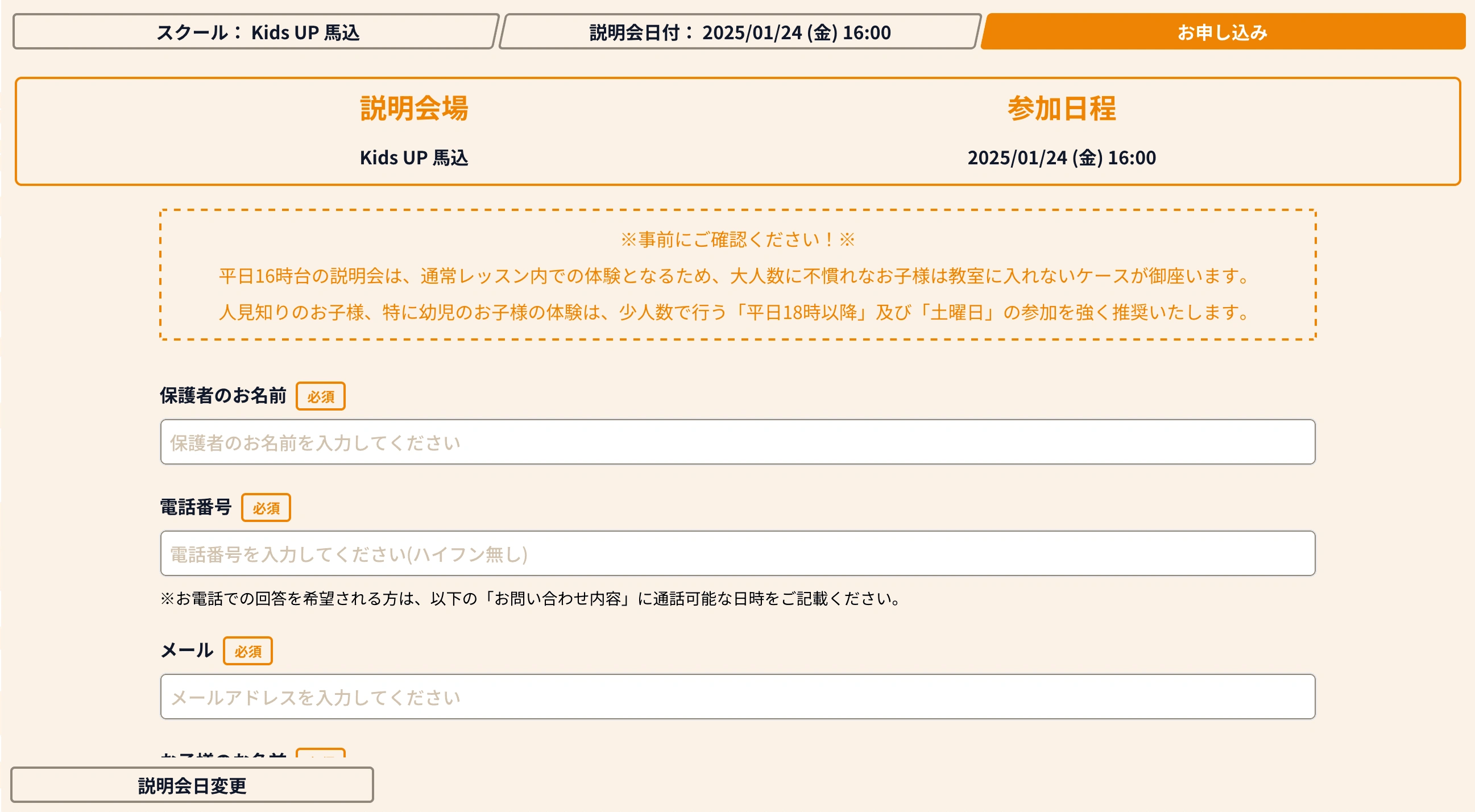Click Kids UP 馬込 venue name under 説明会場

[413, 158]
